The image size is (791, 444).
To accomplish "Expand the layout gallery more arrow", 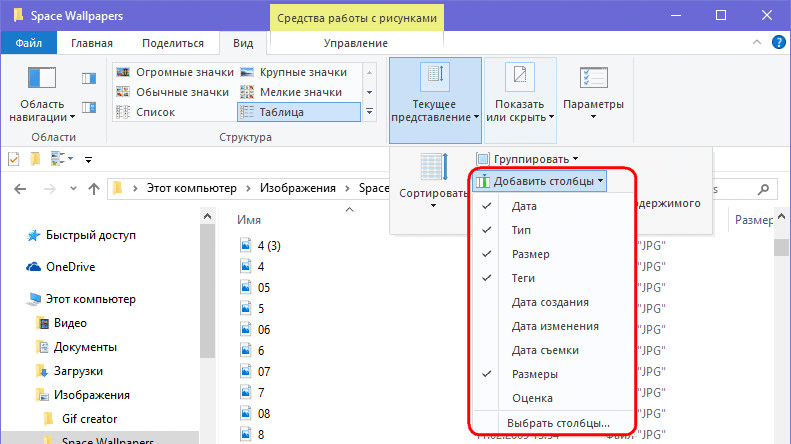I will tap(369, 112).
